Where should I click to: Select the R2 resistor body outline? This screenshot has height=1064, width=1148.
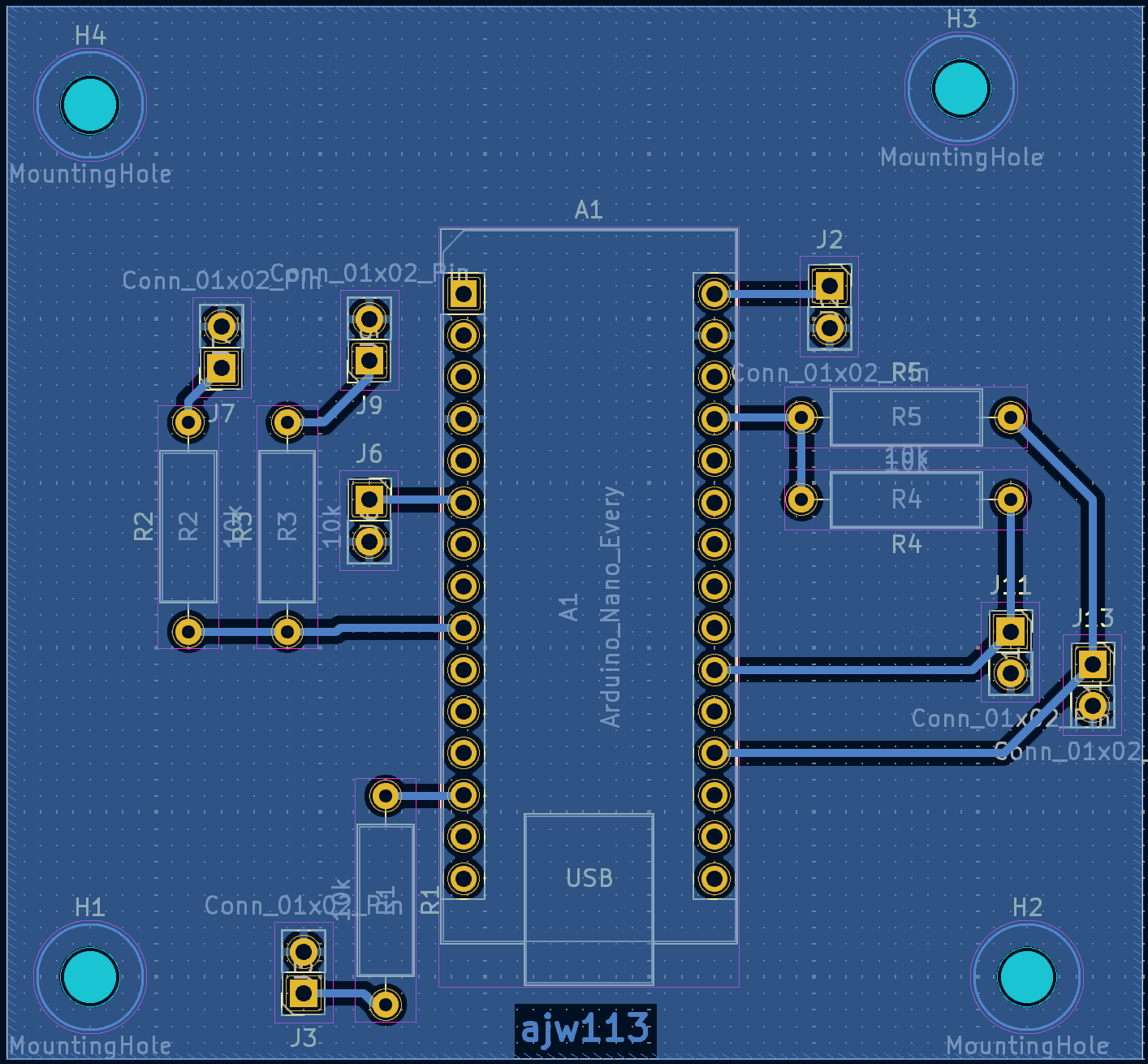click(x=188, y=527)
